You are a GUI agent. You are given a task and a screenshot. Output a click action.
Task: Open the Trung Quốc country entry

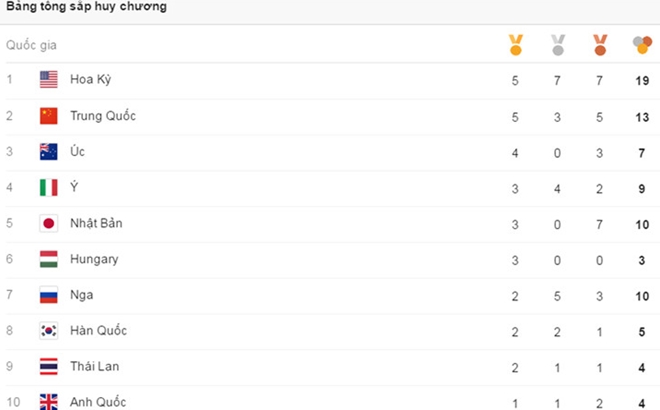[x=103, y=116]
